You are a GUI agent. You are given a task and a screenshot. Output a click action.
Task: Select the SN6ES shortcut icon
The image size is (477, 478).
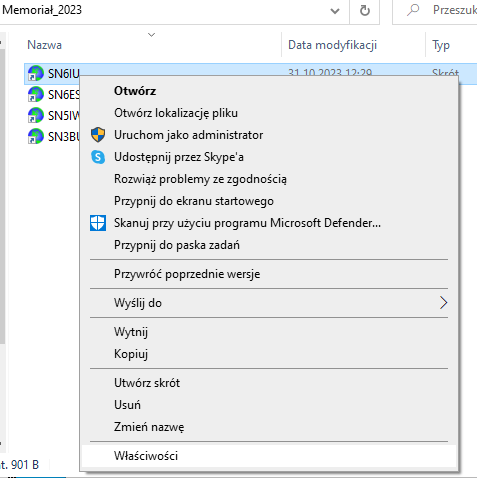[36, 94]
